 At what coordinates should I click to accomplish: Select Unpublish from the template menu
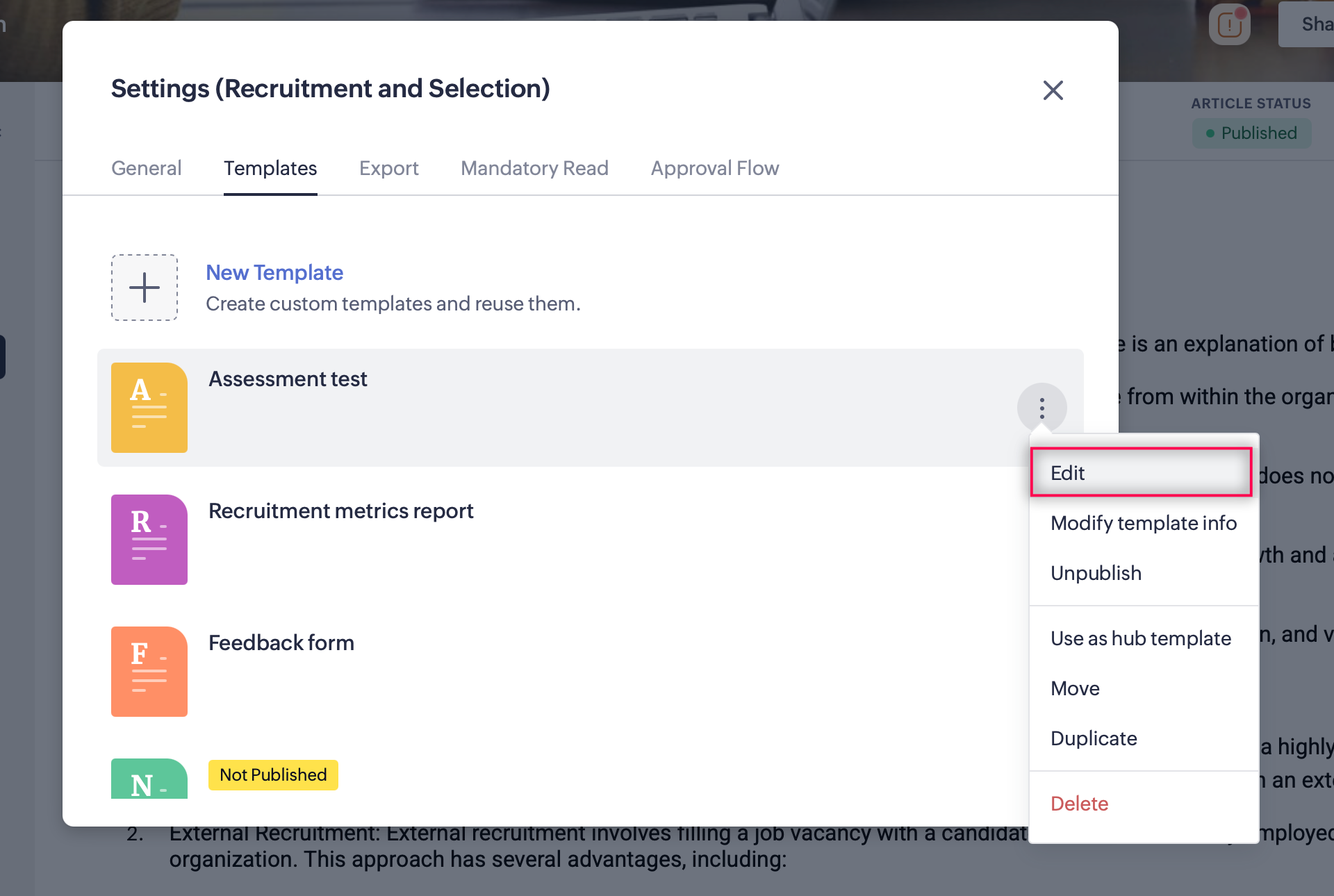click(1096, 573)
